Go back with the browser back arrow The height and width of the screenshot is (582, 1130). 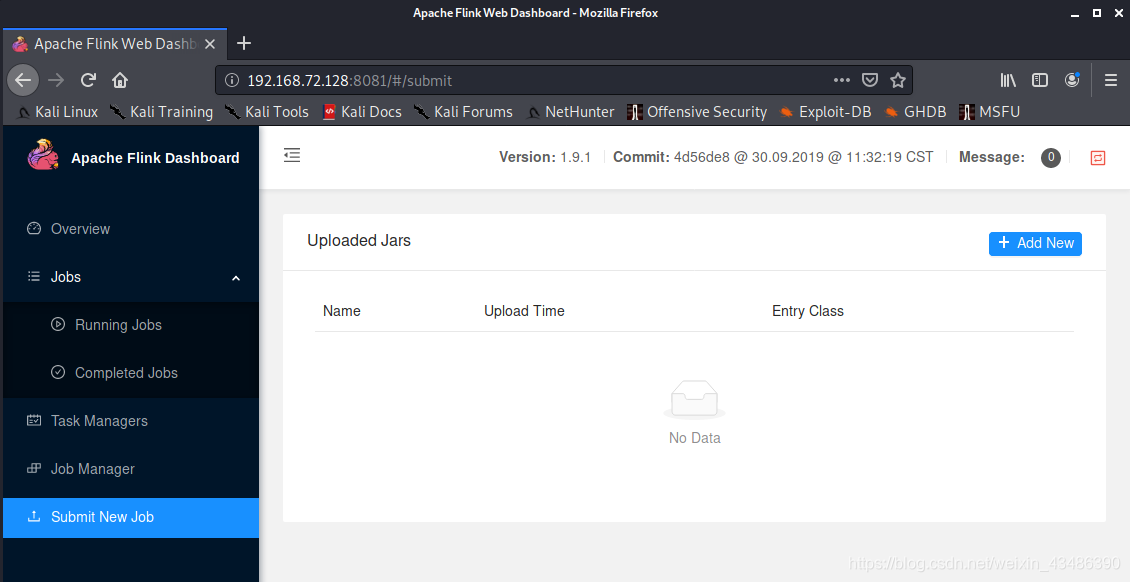(x=23, y=80)
